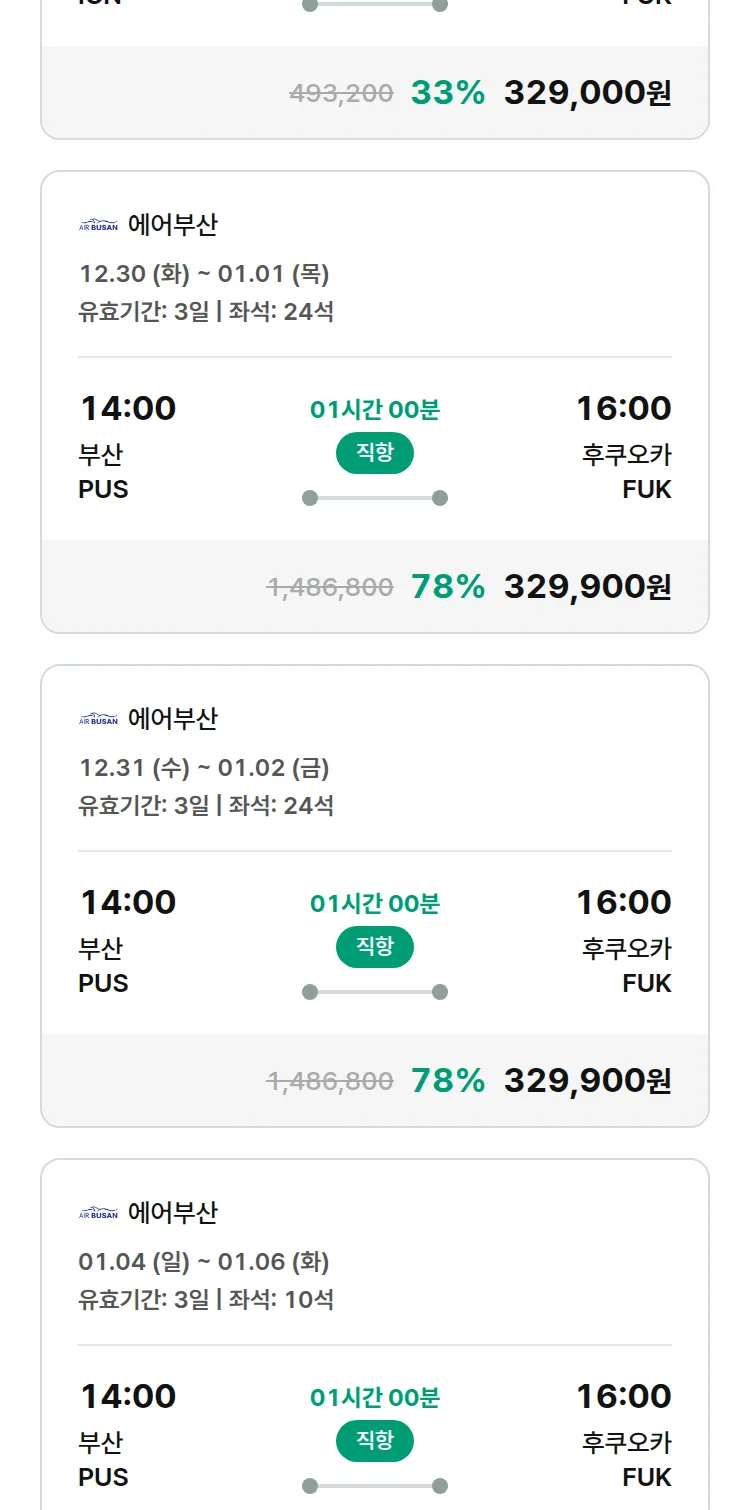Click the route line on the 12.30 flight
750x1510 pixels.
pyautogui.click(x=375, y=498)
